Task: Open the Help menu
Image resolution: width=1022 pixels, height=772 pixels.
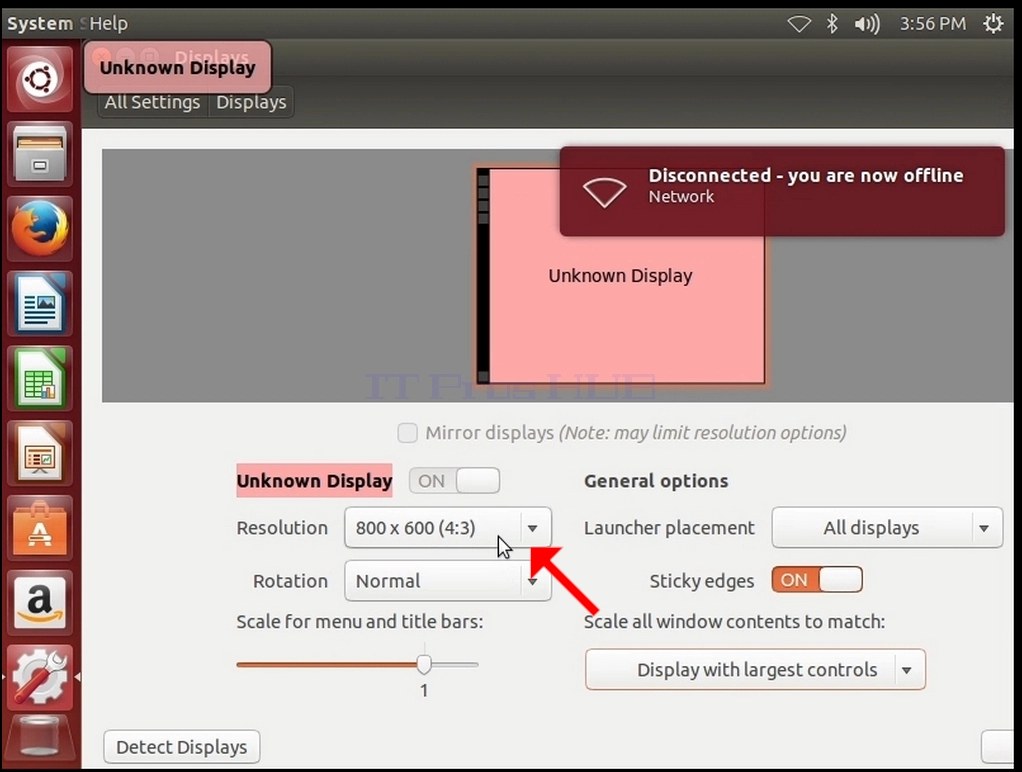Action: click(x=108, y=23)
